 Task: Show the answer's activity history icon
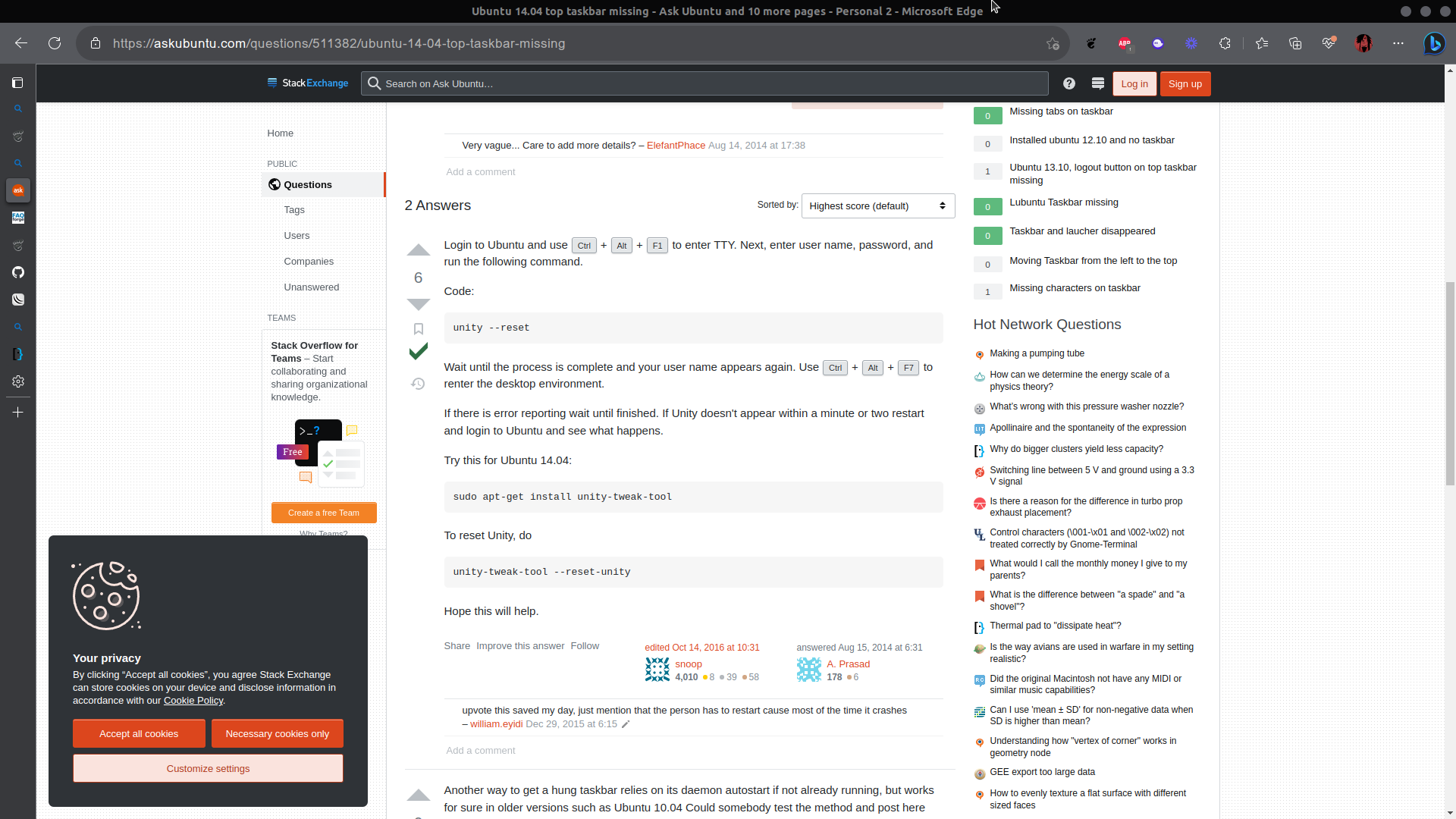point(418,384)
